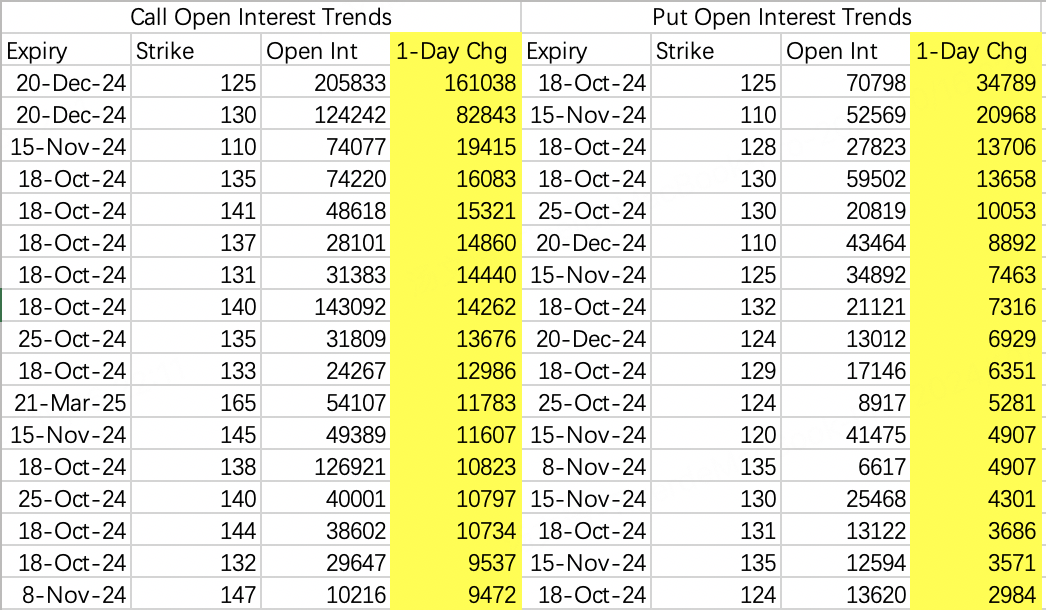This screenshot has height=610, width=1046.
Task: Select the cell showing 82843
Action: pyautogui.click(x=455, y=114)
